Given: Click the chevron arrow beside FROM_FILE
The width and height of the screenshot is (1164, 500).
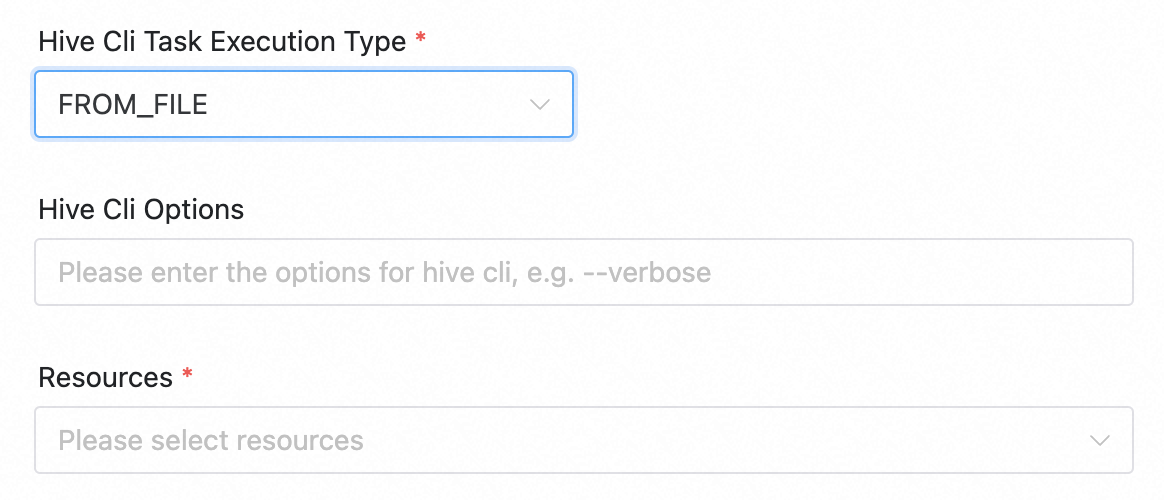Looking at the screenshot, I should coord(540,104).
